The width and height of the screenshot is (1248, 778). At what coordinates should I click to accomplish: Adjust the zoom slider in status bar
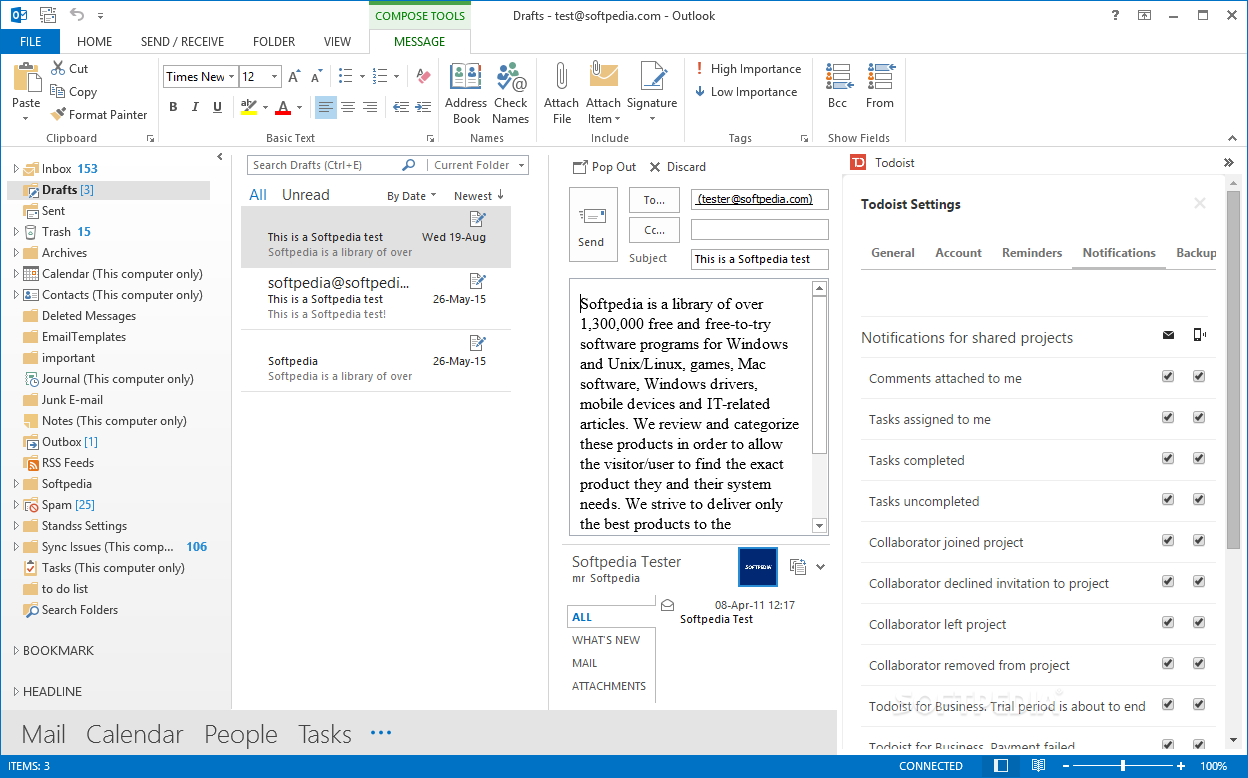[1123, 766]
